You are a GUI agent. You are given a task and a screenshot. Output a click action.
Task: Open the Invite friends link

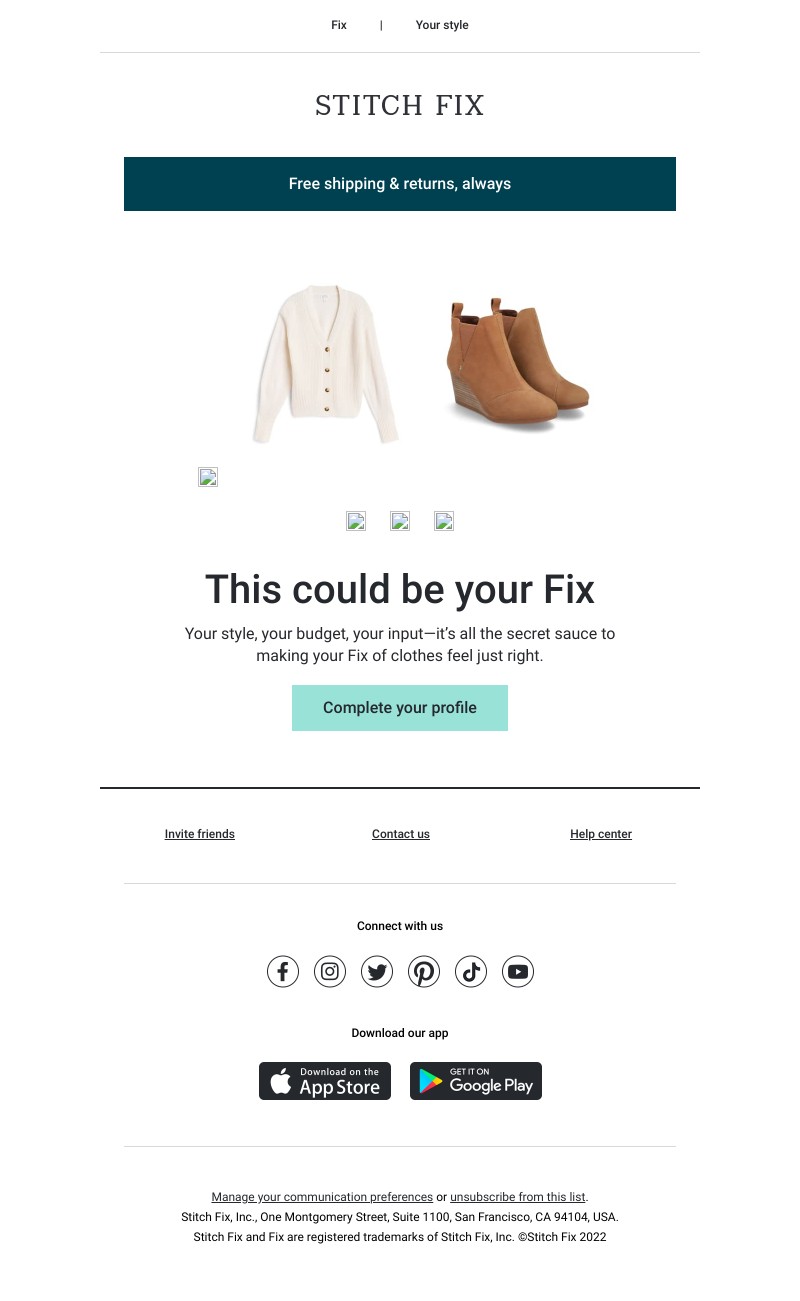(x=200, y=834)
